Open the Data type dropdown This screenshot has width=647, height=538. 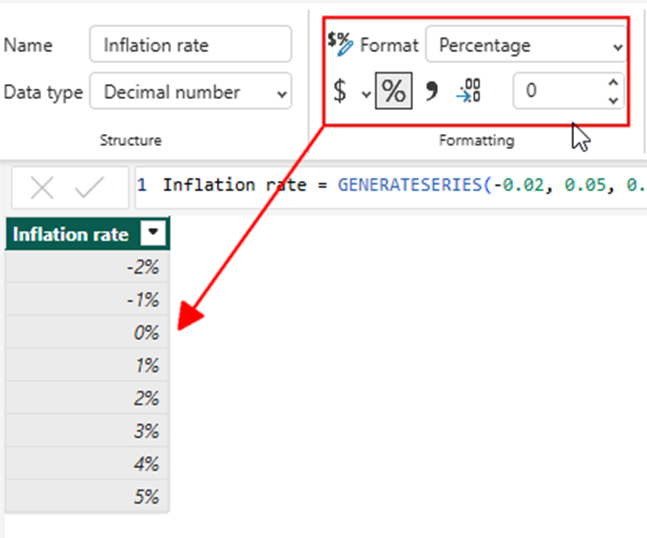(191, 92)
